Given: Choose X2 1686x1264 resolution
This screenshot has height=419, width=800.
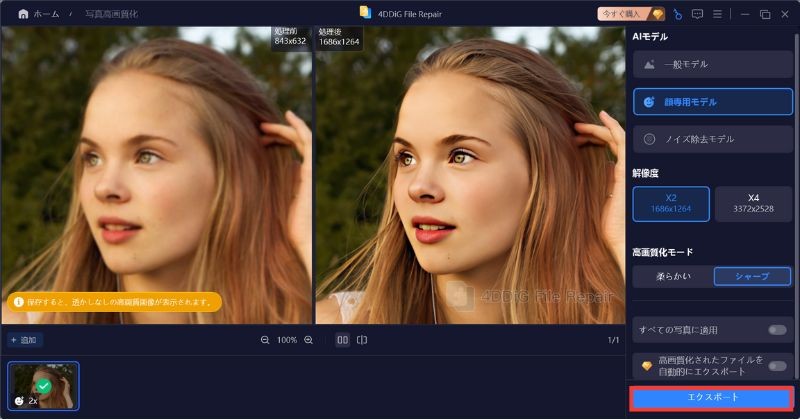Looking at the screenshot, I should click(x=671, y=204).
